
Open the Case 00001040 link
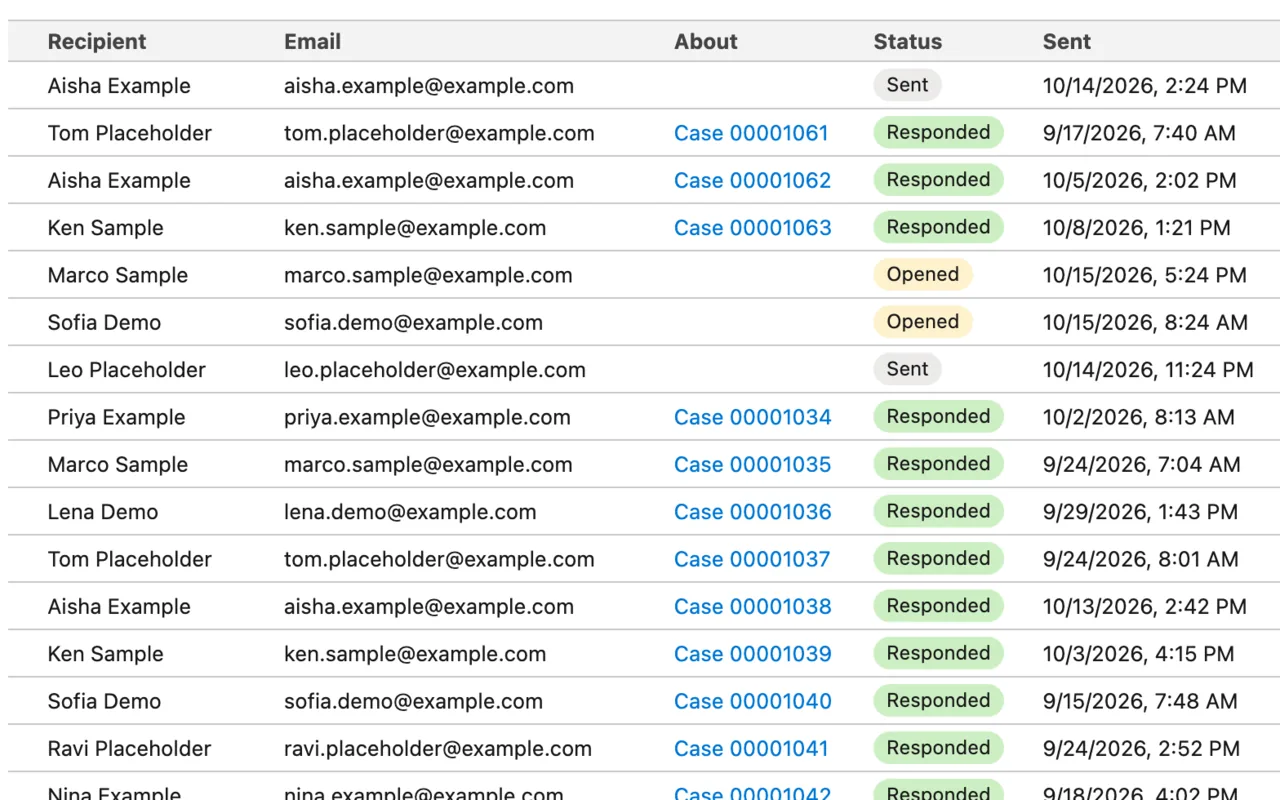[752, 701]
